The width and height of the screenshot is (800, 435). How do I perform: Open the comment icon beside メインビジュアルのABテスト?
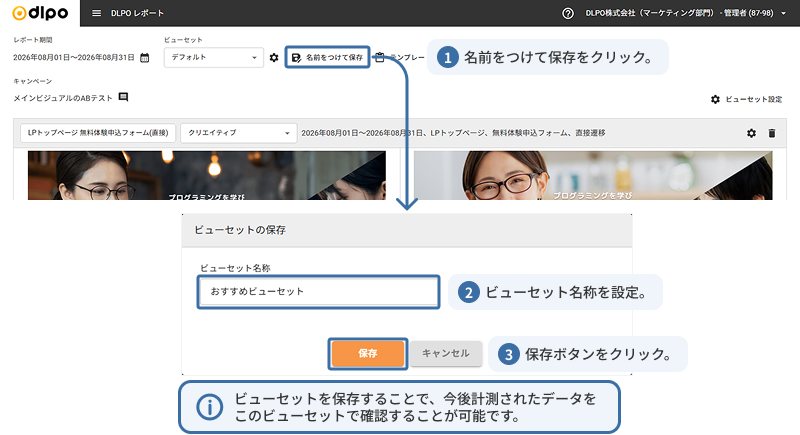click(123, 97)
